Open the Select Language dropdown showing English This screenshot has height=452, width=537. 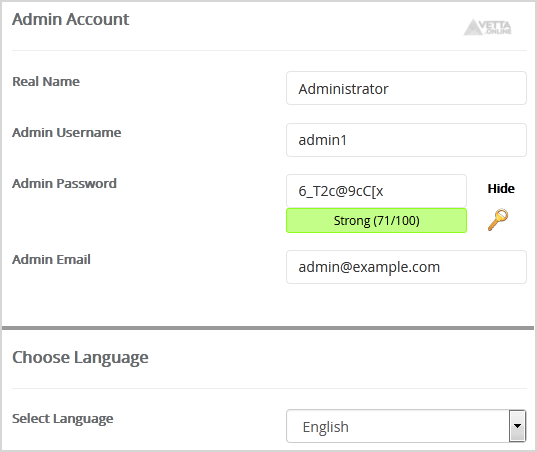tap(406, 426)
